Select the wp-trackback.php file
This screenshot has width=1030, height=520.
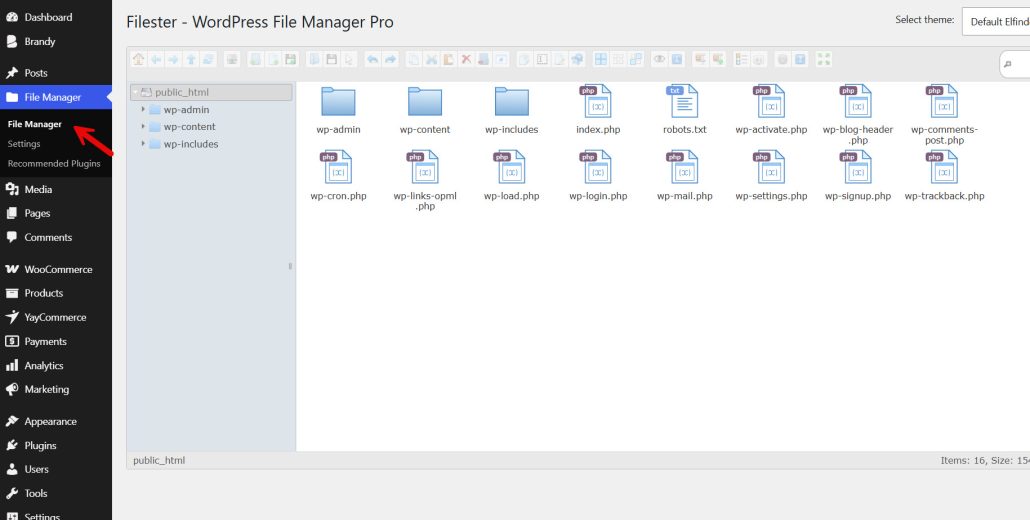(945, 175)
